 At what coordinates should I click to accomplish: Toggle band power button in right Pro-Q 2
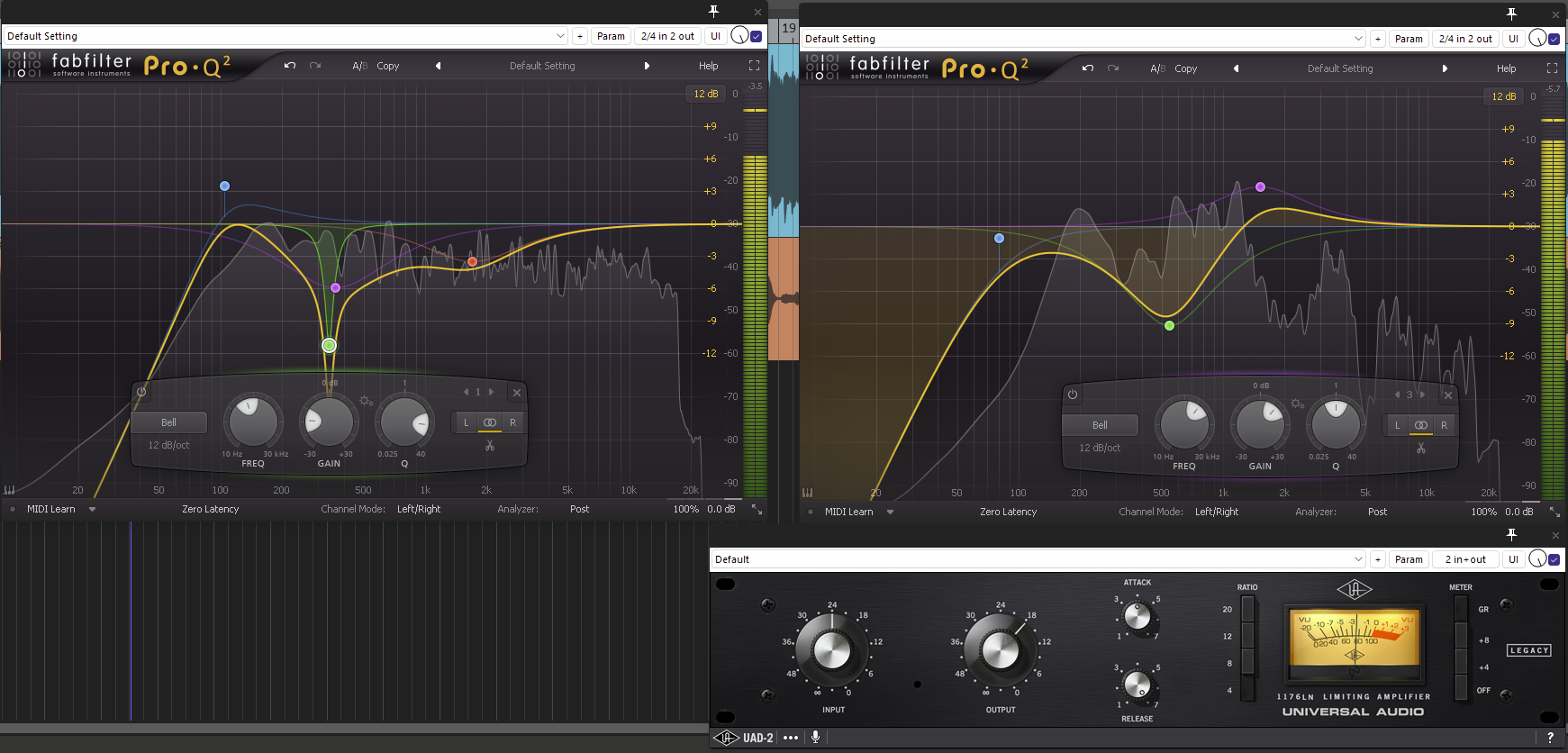coord(1073,395)
